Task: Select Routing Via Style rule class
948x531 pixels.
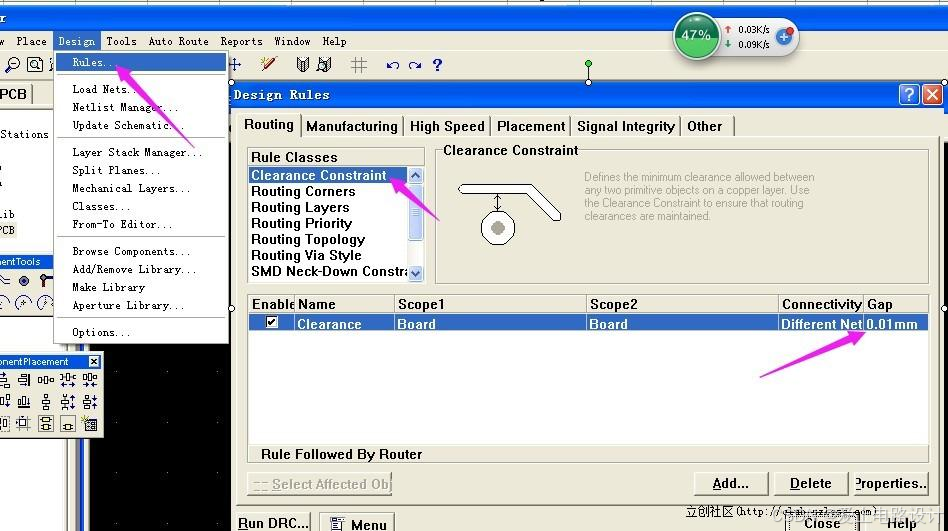Action: point(329,255)
